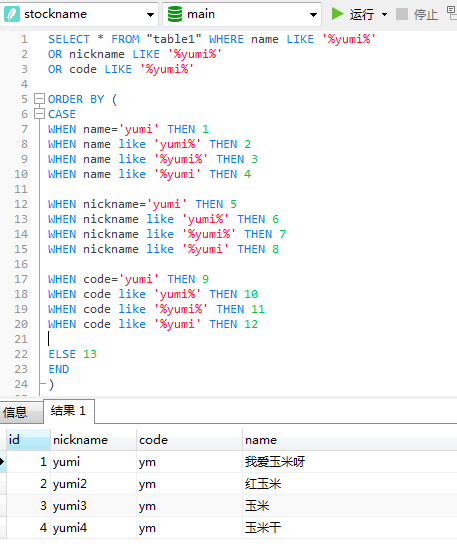Screen dimensions: 457x560
Task: Collapse the CASE code block
Action: [39, 114]
